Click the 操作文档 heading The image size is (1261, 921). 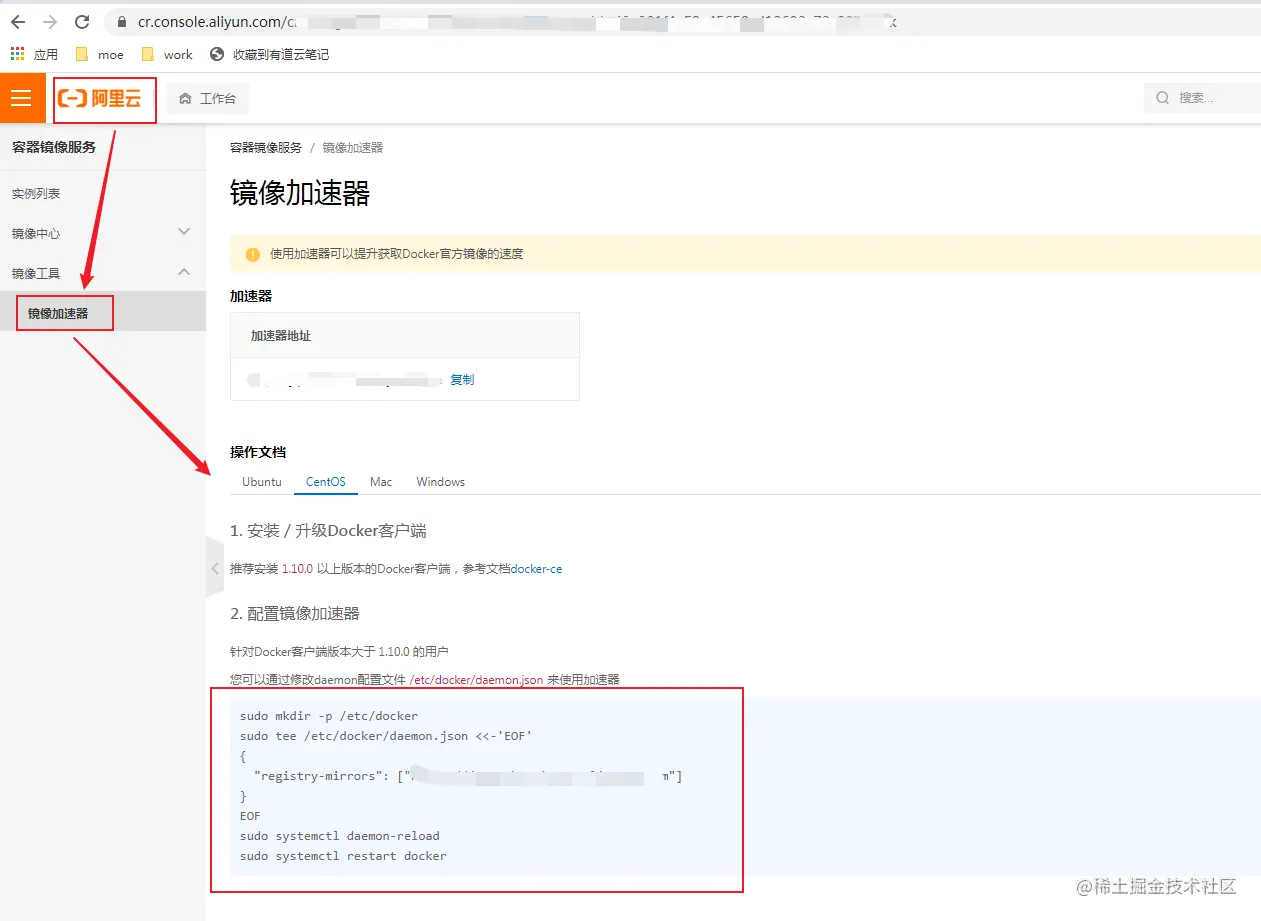click(x=258, y=452)
